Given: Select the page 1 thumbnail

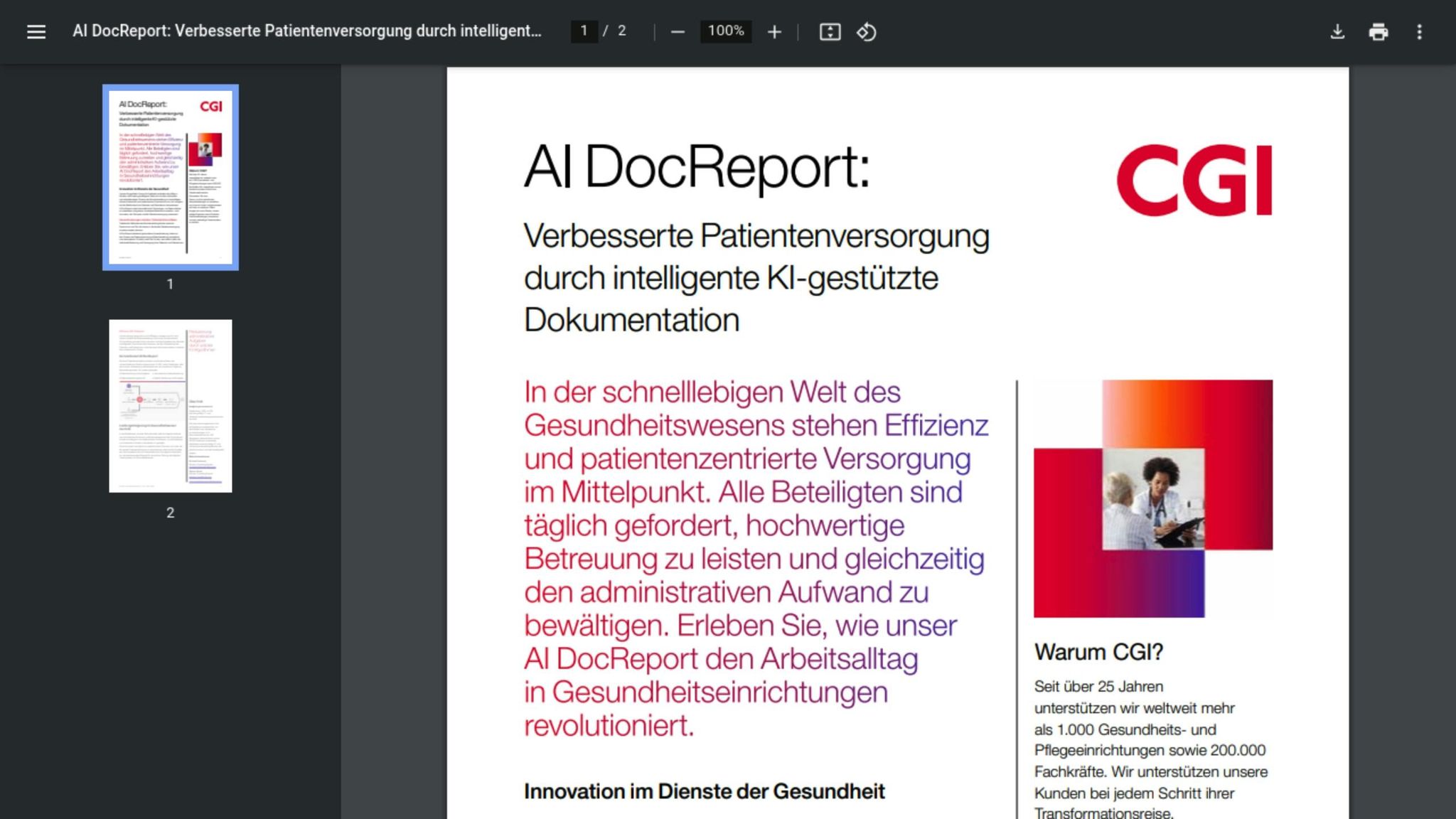Looking at the screenshot, I should pos(170,177).
